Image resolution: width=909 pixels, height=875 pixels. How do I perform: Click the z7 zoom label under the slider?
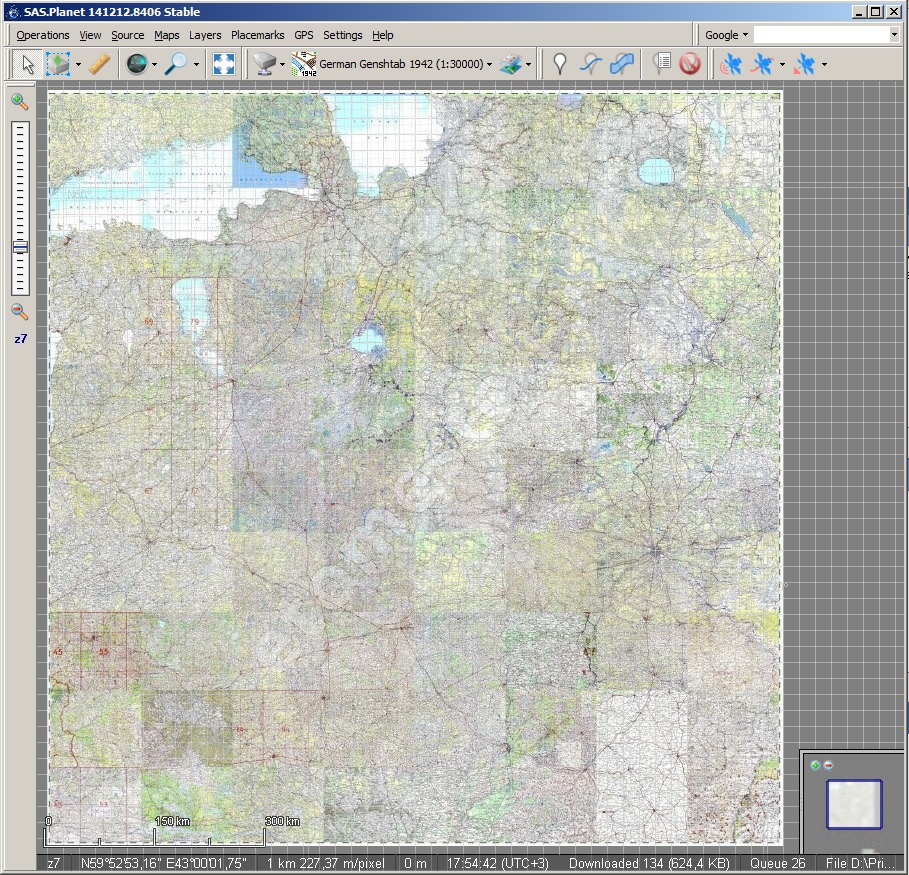tap(20, 339)
